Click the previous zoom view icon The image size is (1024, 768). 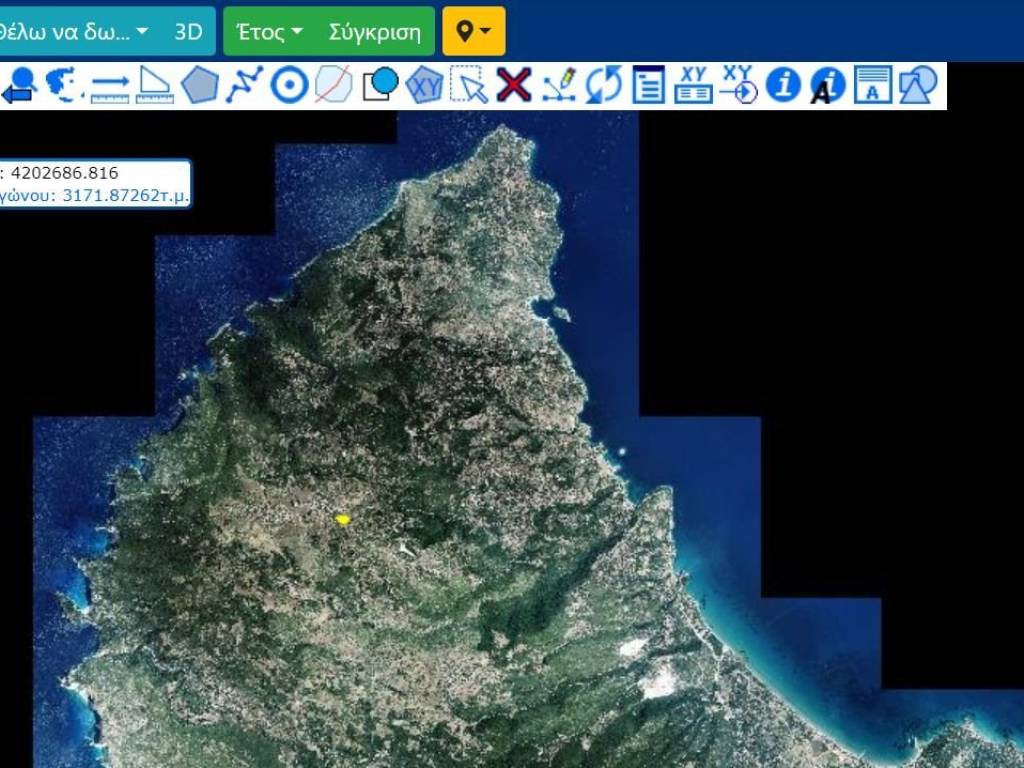(19, 85)
